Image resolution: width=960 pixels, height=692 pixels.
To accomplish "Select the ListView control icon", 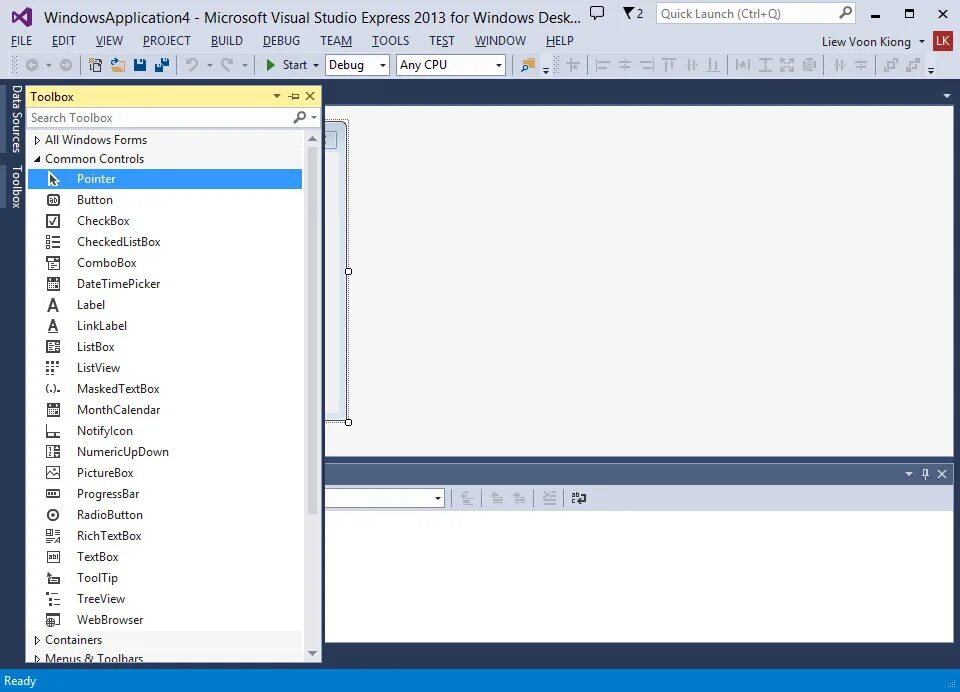I will tap(53, 367).
